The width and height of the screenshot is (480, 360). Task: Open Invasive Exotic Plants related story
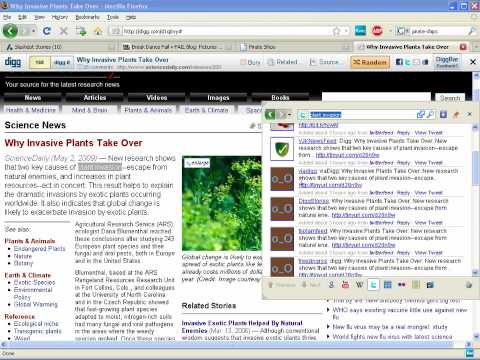pos(242,327)
